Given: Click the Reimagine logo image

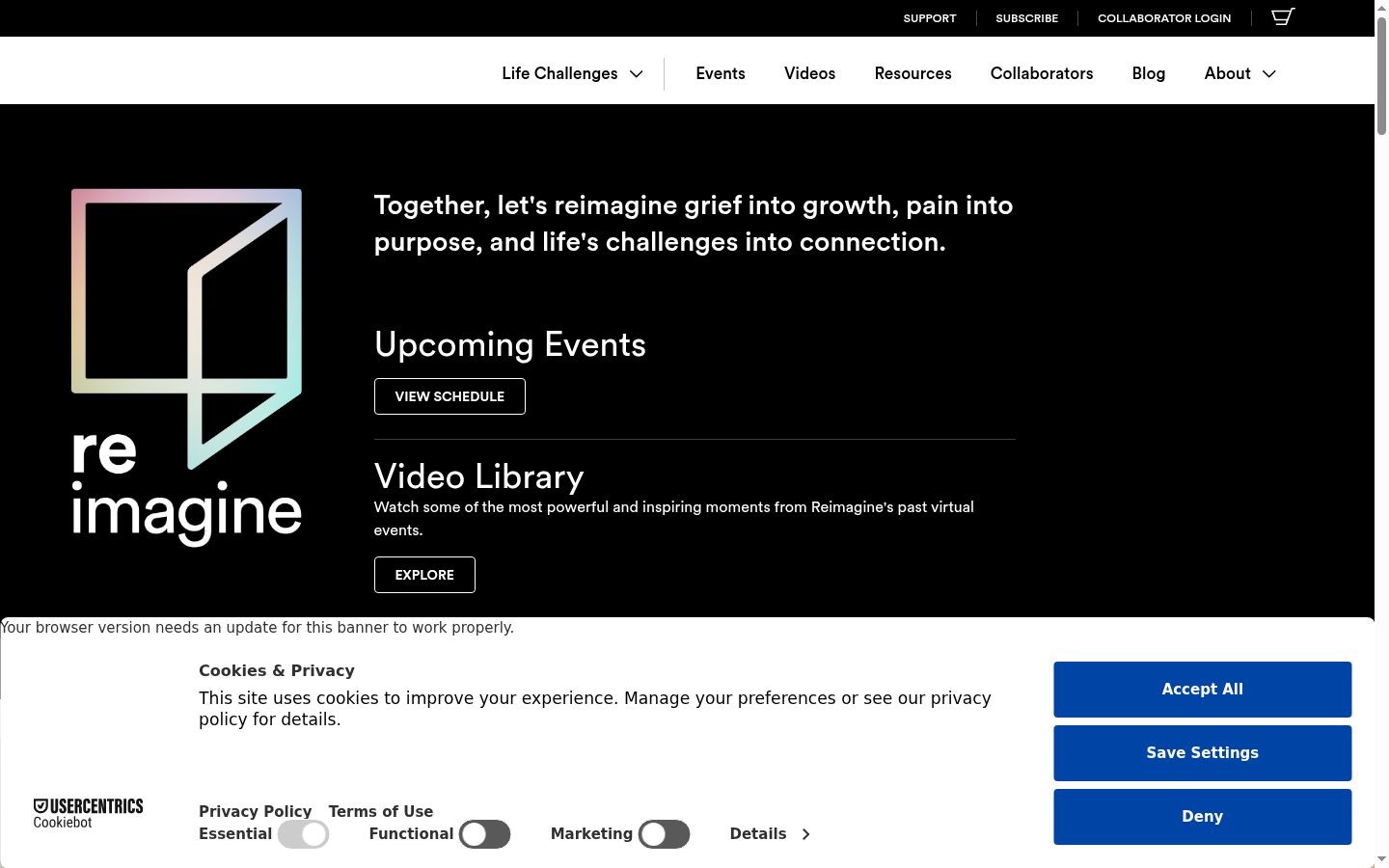Looking at the screenshot, I should [186, 367].
